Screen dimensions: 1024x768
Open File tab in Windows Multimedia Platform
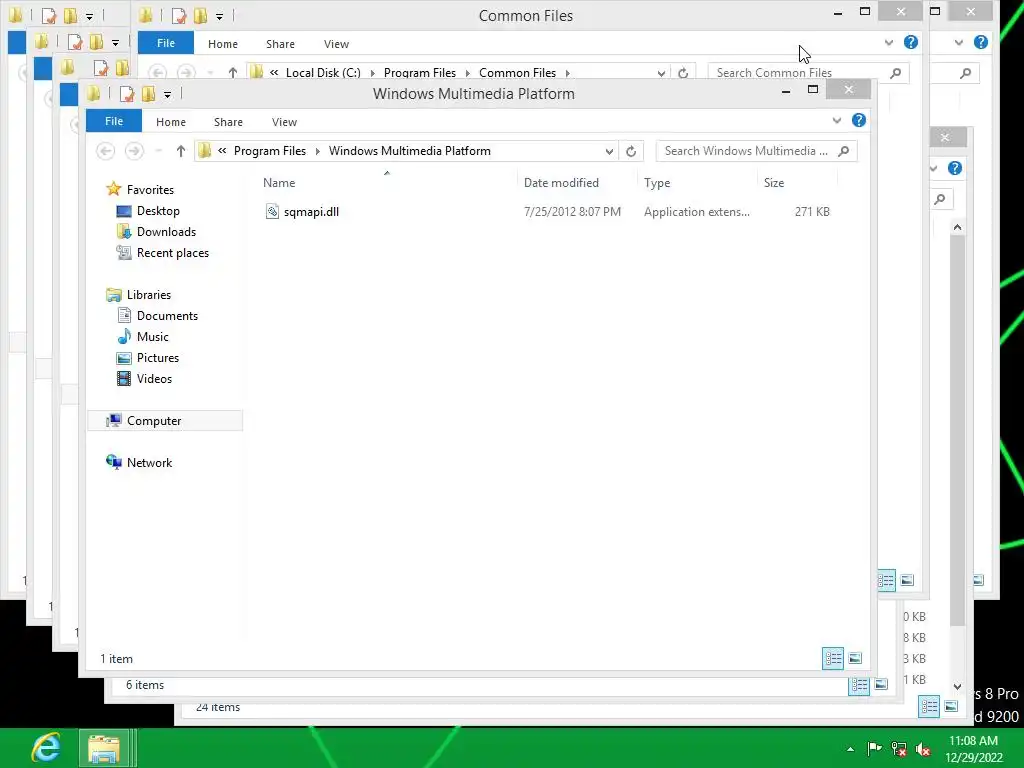pos(114,121)
